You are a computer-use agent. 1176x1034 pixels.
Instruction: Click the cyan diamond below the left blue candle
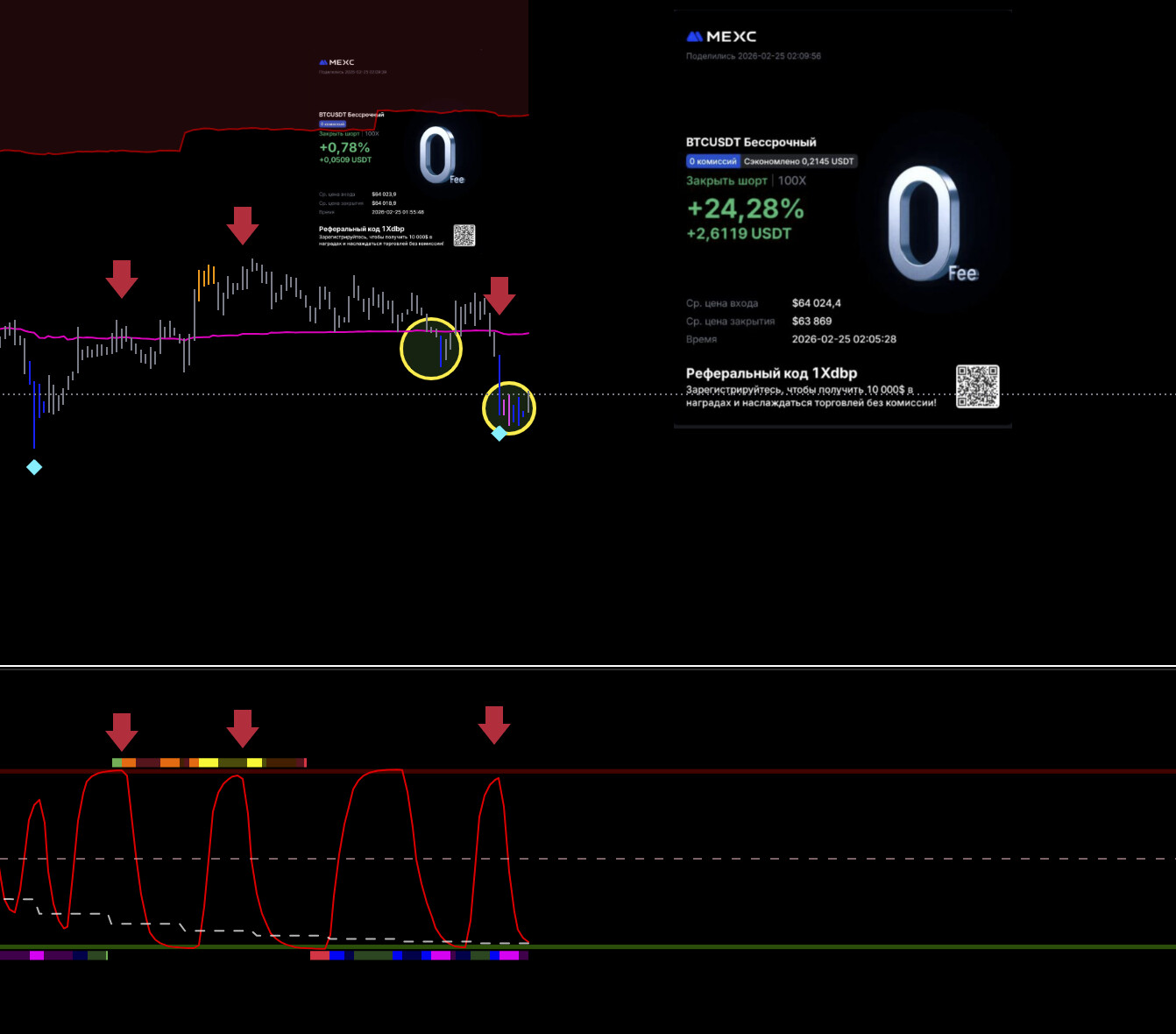click(34, 467)
